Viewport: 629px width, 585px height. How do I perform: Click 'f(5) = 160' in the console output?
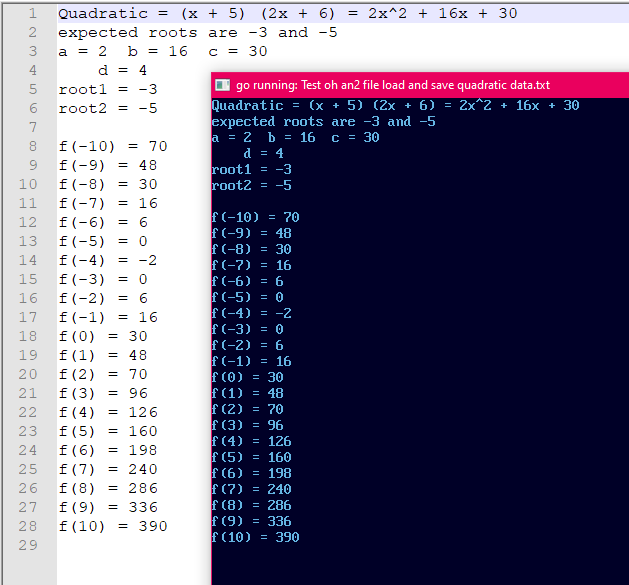pyautogui.click(x=252, y=457)
